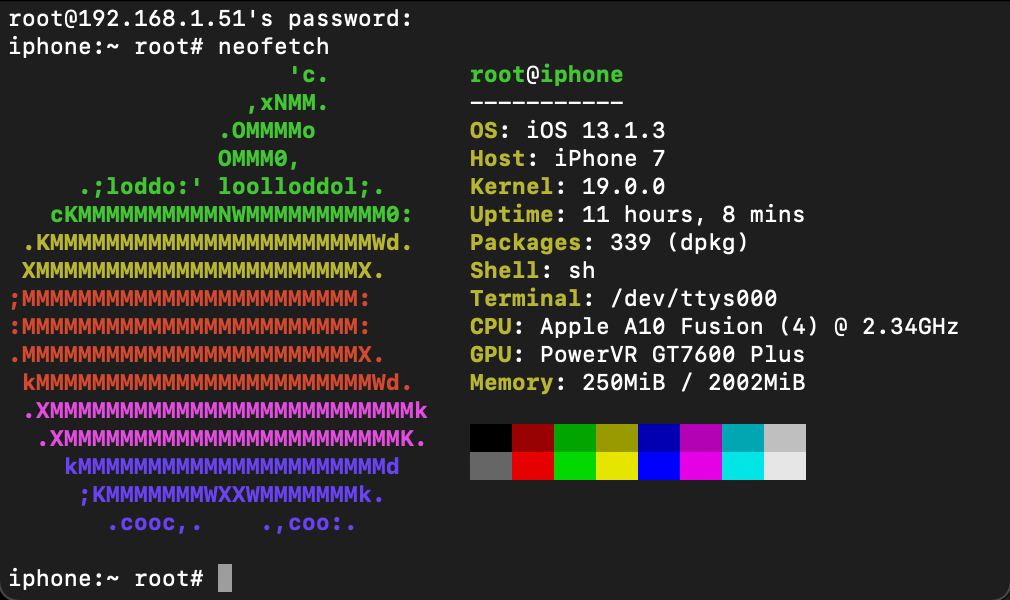Viewport: 1010px width, 600px height.
Task: Click the 'GPU: PowerVR GT7600 Plus' line
Action: click(x=637, y=354)
